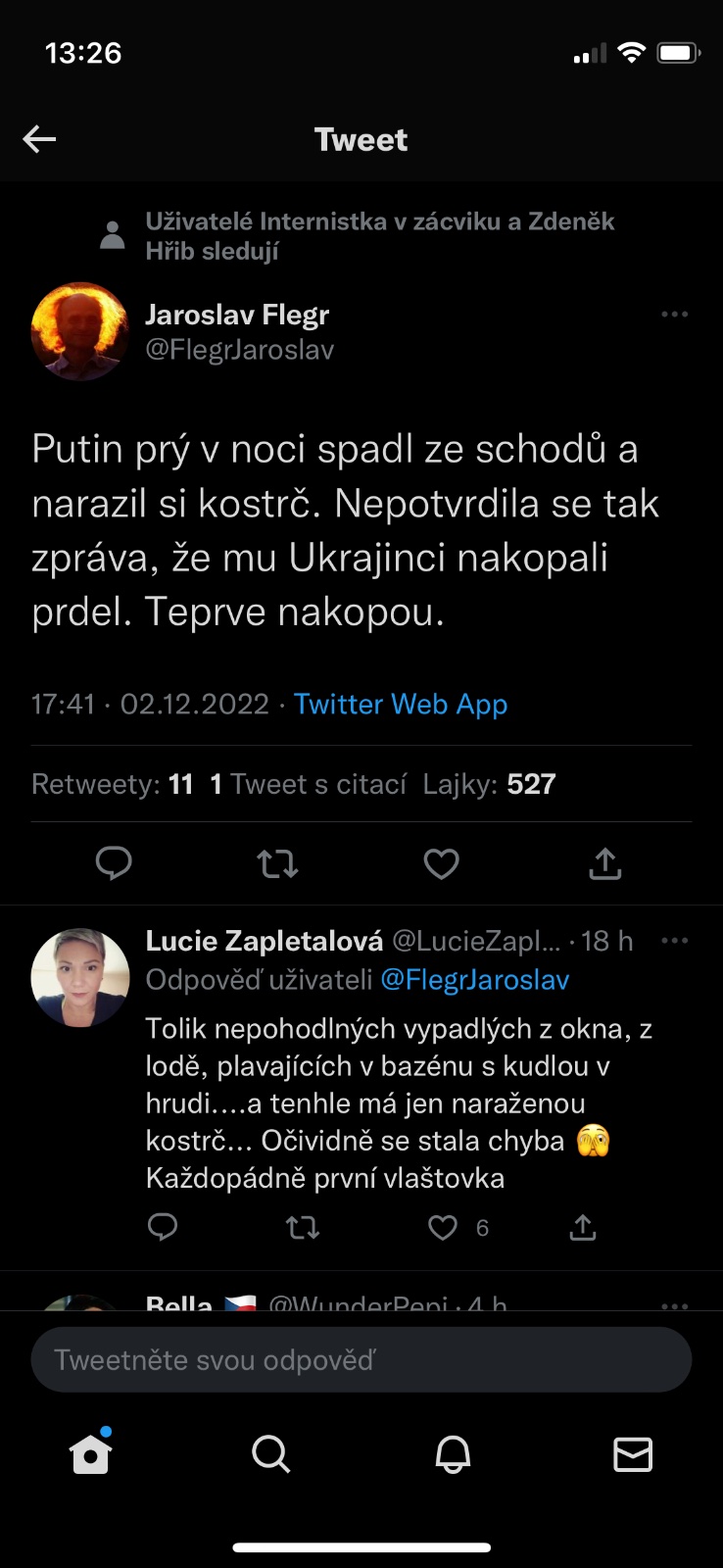723x1568 pixels.
Task: Retweet Lucie Zapletalová's reply
Action: coord(303,1227)
